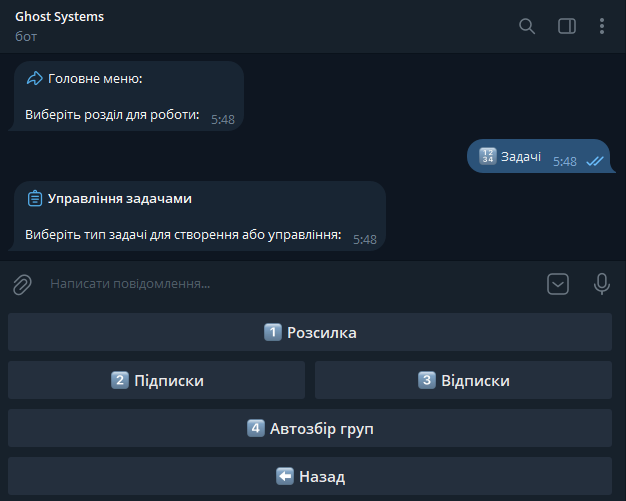
Task: Click the paperclip attach file icon
Action: click(22, 284)
